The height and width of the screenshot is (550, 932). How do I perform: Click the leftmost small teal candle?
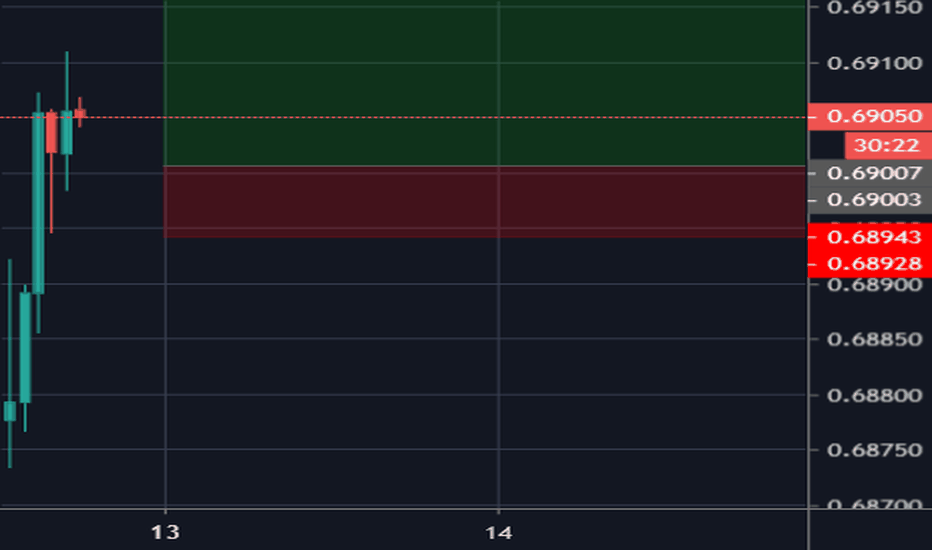coord(10,410)
